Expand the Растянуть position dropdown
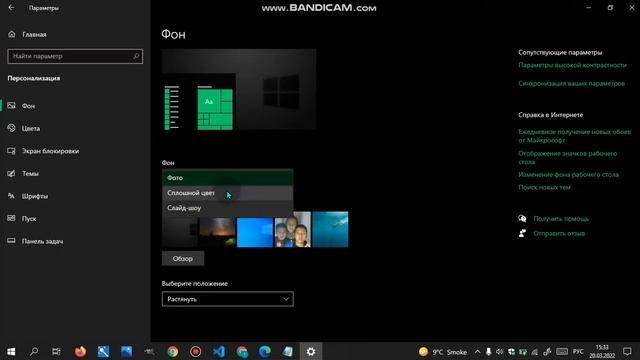 227,299
